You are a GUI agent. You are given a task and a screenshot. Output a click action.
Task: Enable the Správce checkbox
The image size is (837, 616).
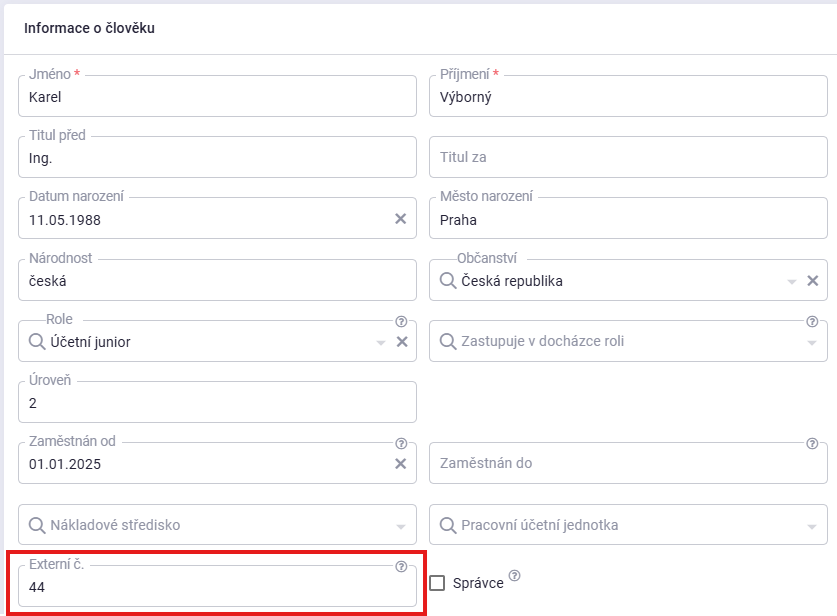pos(437,583)
